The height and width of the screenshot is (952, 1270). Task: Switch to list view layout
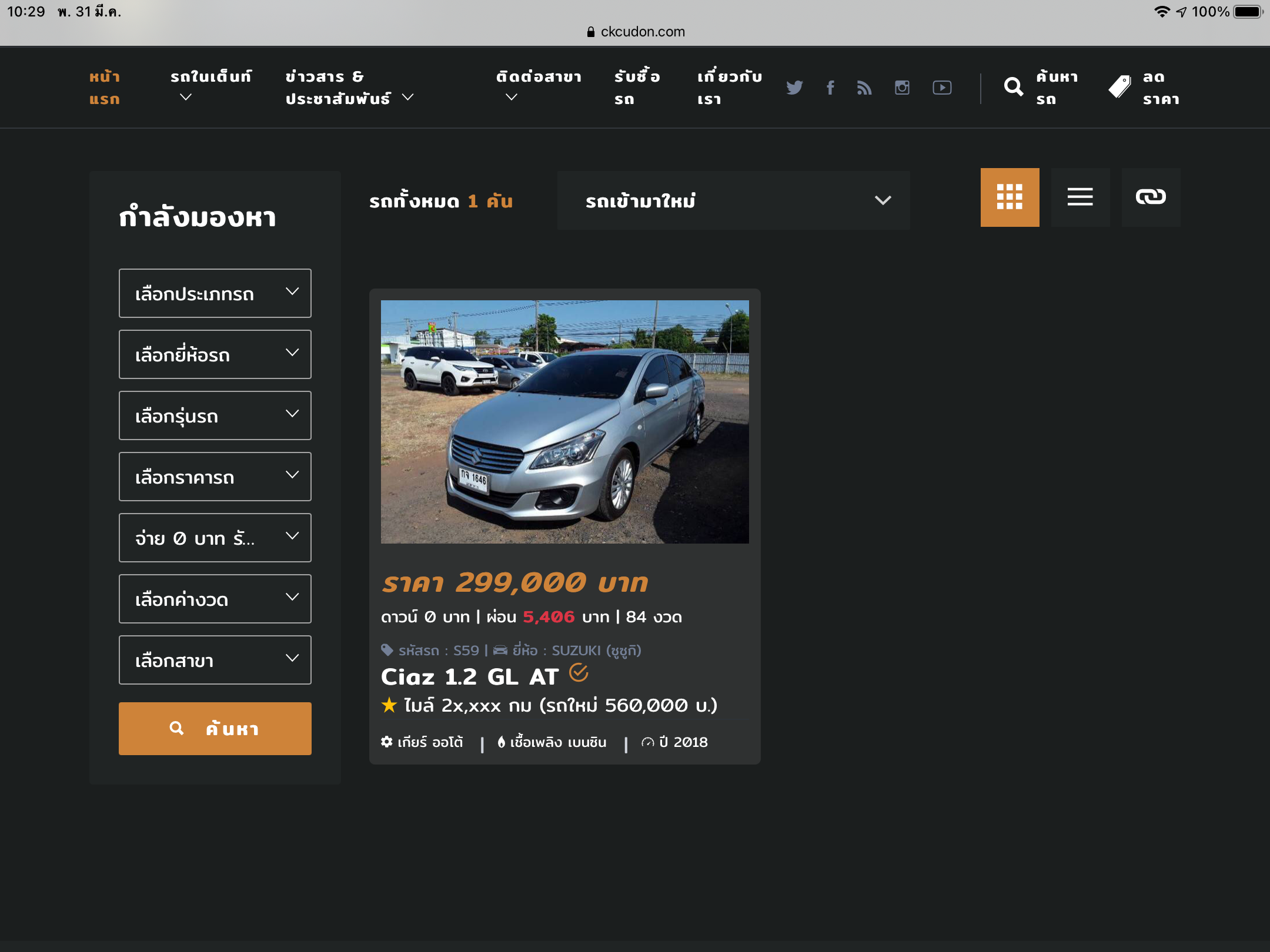(x=1080, y=197)
